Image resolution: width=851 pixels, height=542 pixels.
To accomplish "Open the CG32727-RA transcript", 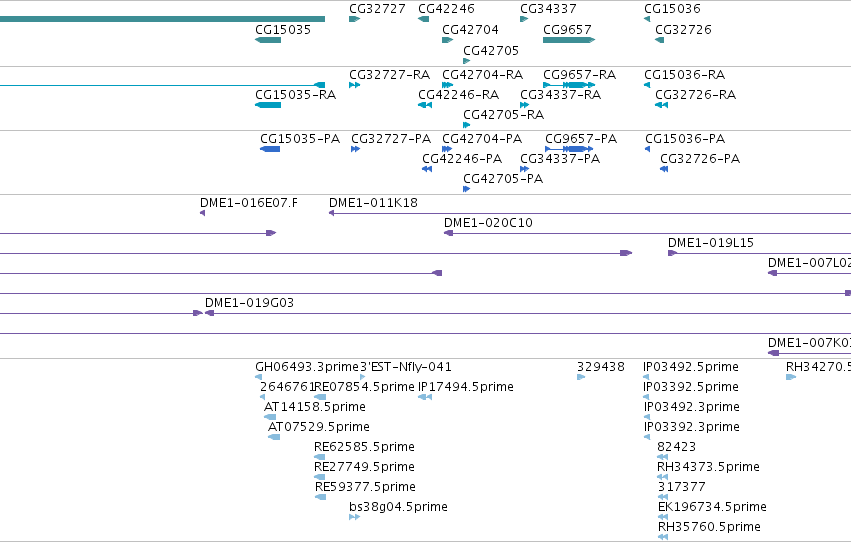I will tap(354, 85).
